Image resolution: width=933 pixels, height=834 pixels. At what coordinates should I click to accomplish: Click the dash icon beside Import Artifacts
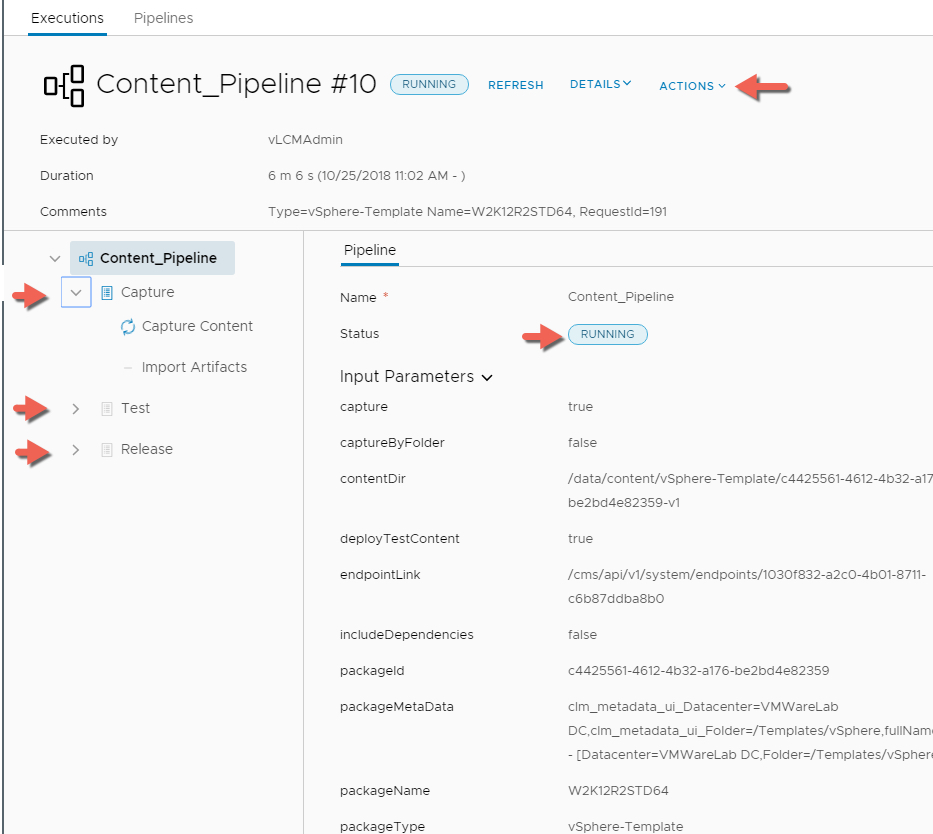pyautogui.click(x=127, y=368)
